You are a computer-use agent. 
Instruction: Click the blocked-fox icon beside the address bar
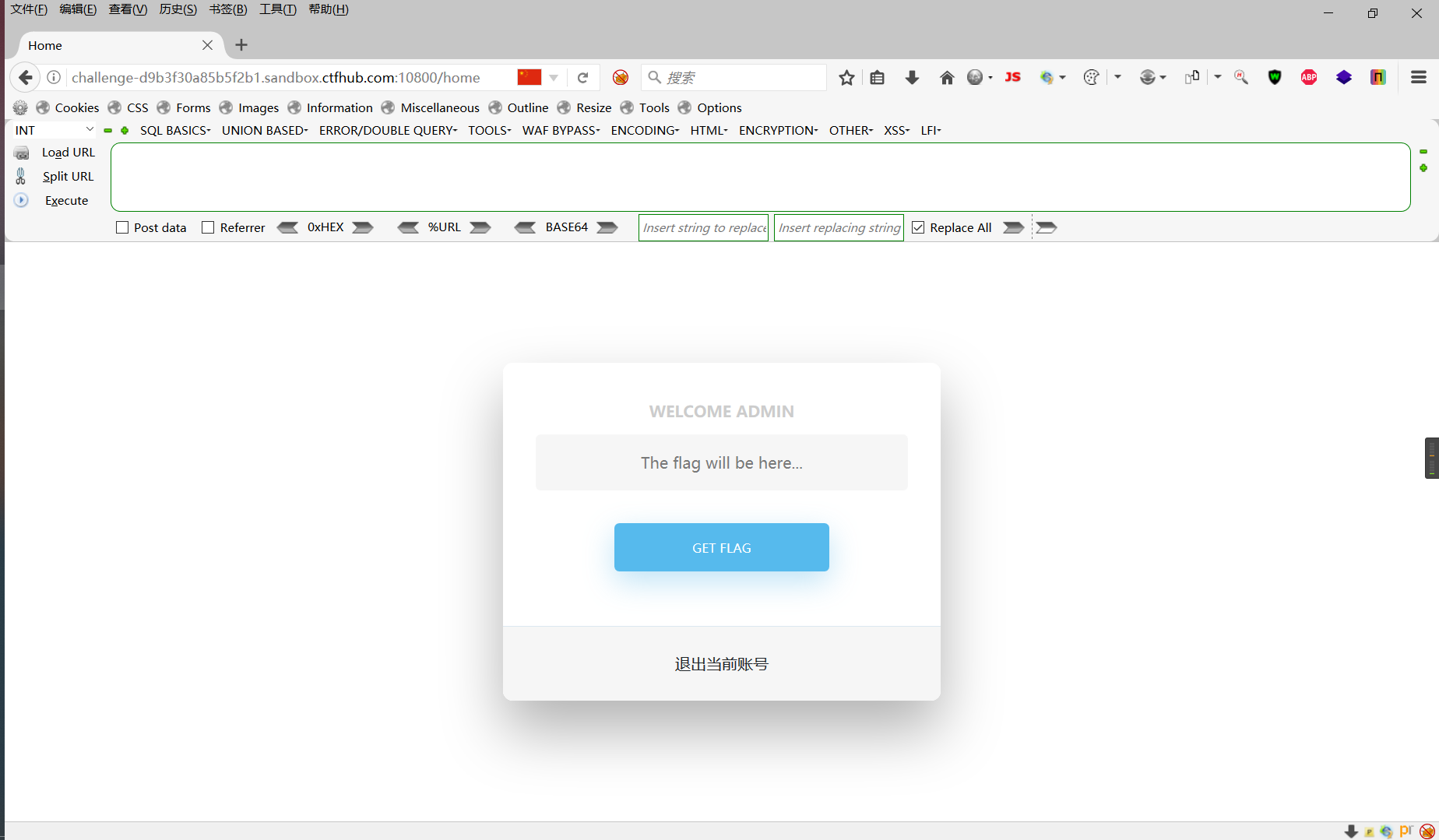(621, 77)
